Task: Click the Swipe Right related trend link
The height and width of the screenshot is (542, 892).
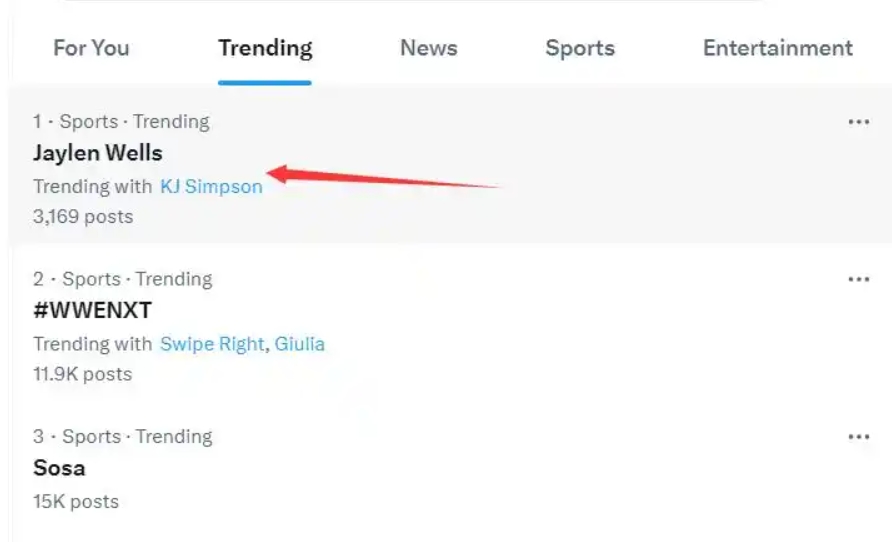Action: tap(212, 344)
